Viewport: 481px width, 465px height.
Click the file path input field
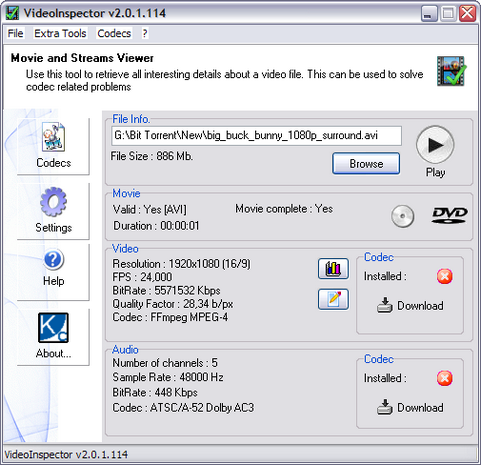(256, 136)
